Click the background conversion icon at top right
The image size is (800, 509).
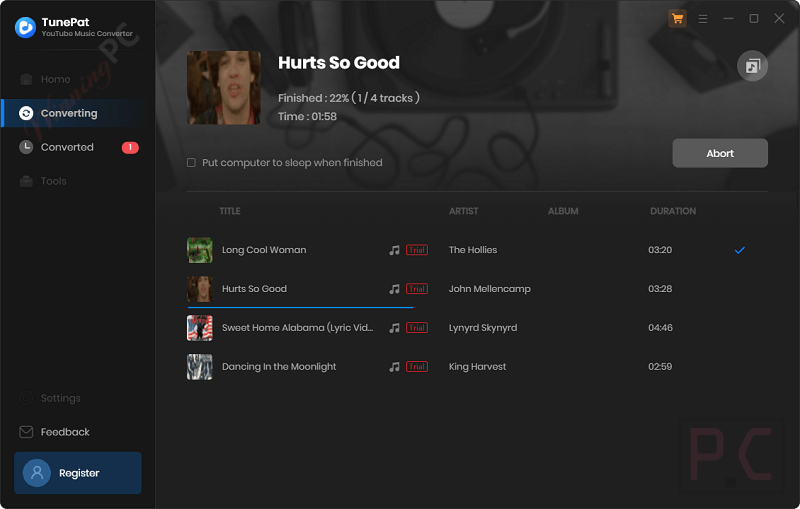(x=752, y=66)
